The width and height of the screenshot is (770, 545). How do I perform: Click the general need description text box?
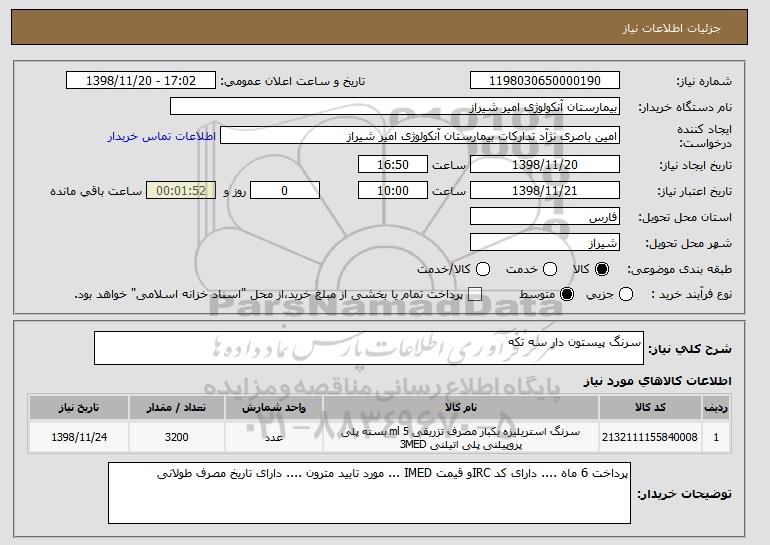click(369, 348)
